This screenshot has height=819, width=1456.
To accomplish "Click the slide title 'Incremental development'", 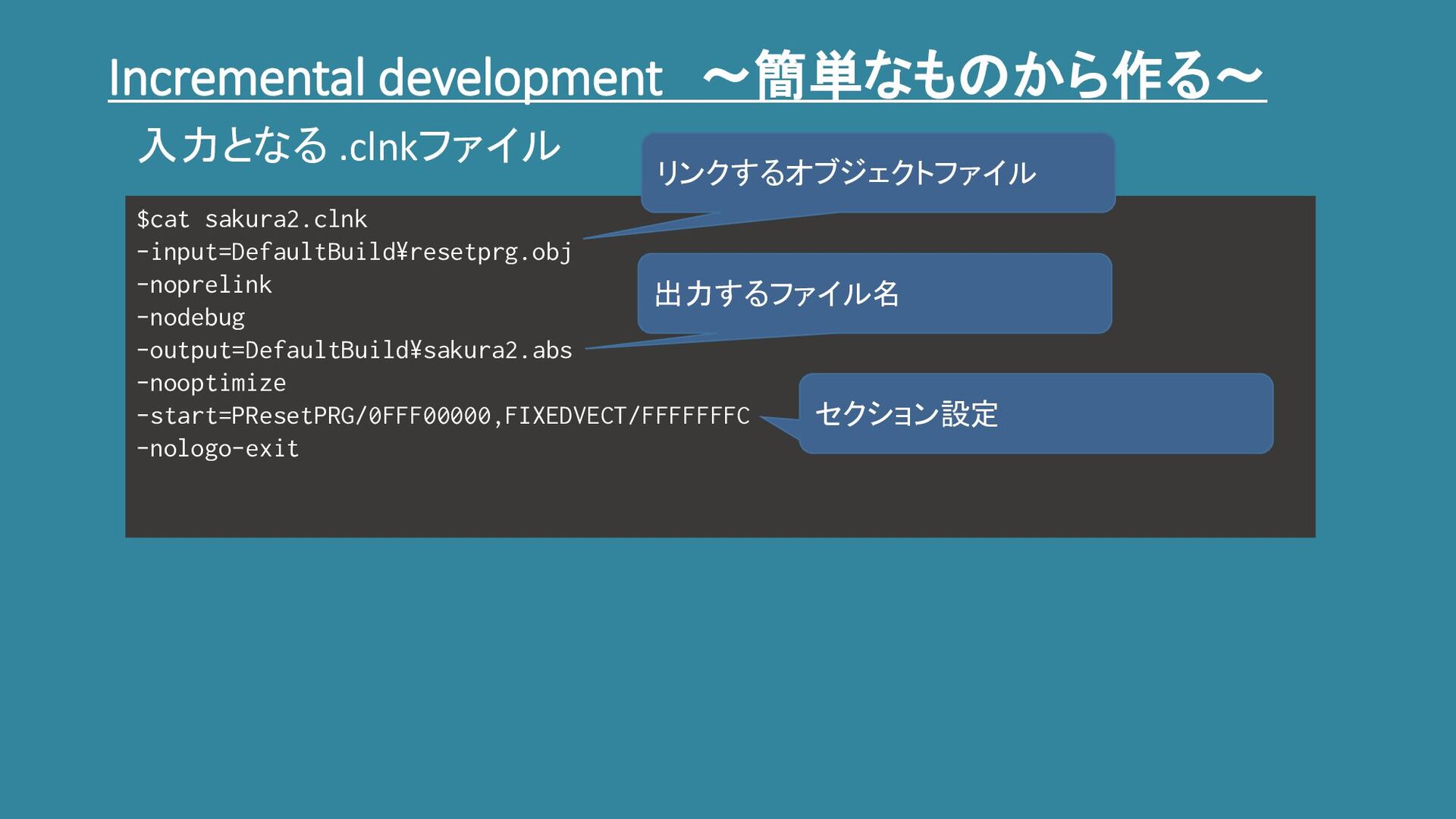I will tap(385, 77).
